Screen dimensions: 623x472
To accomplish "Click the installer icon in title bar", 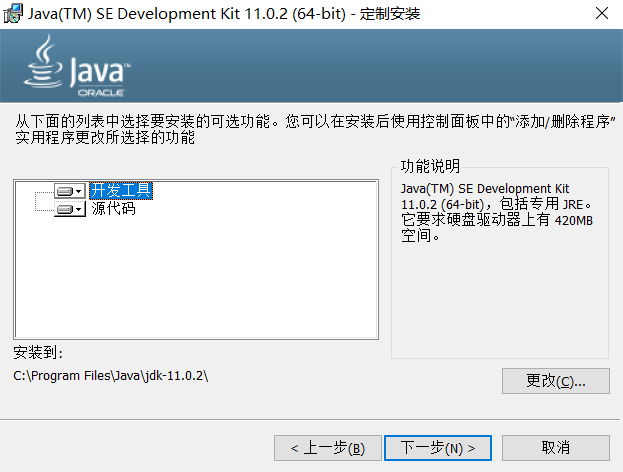I will (13, 14).
